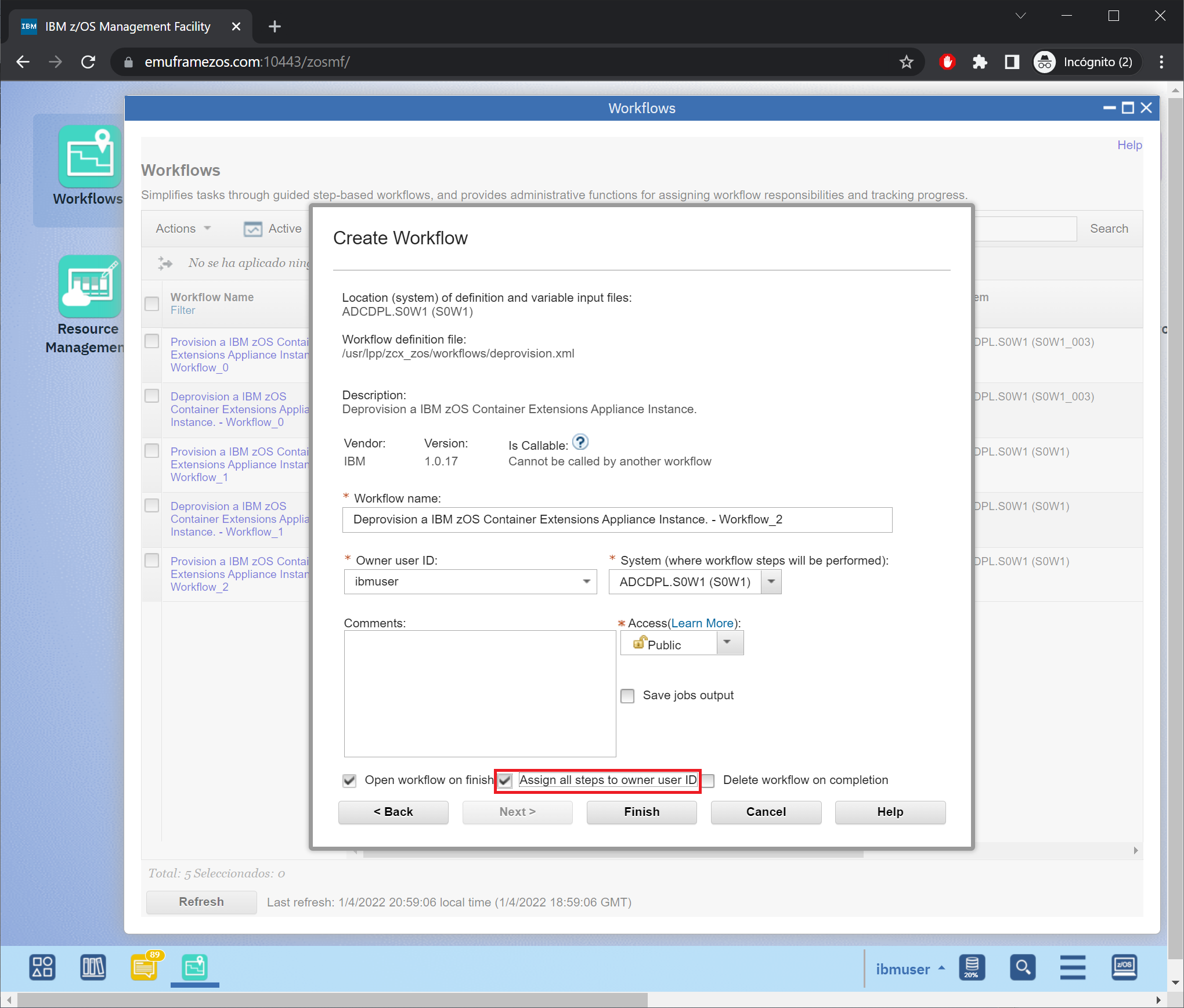Viewport: 1184px width, 1008px height.
Task: Open the z/OS desktop icon in taskbar
Action: coord(1124,967)
